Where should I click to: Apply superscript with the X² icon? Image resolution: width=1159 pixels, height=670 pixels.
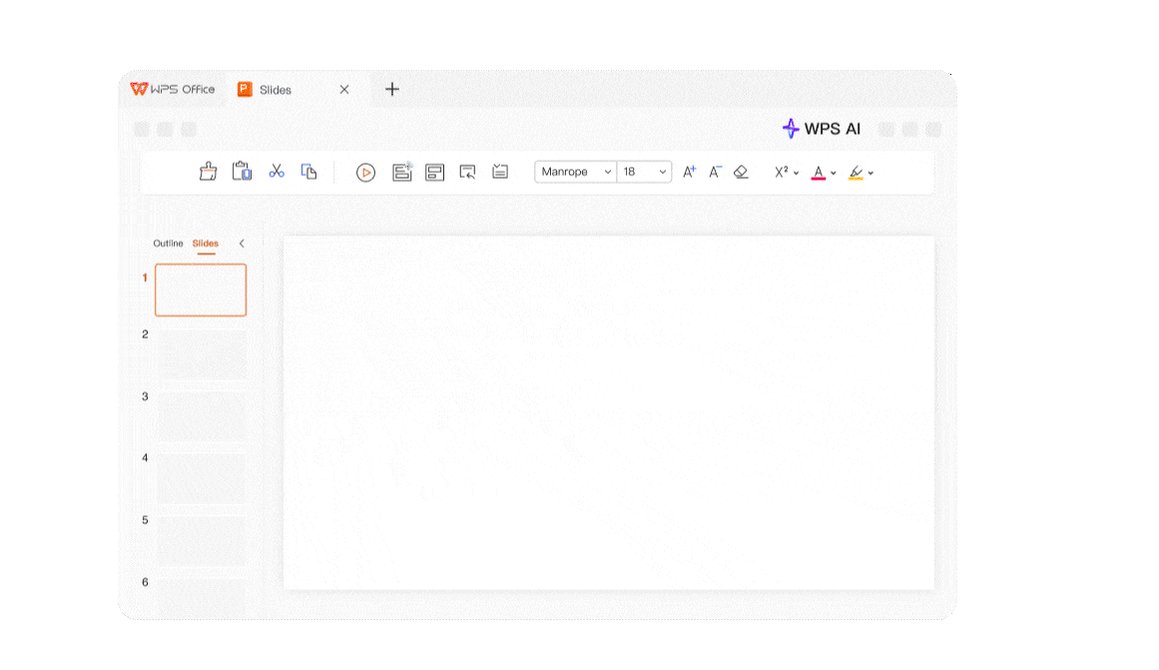[781, 172]
